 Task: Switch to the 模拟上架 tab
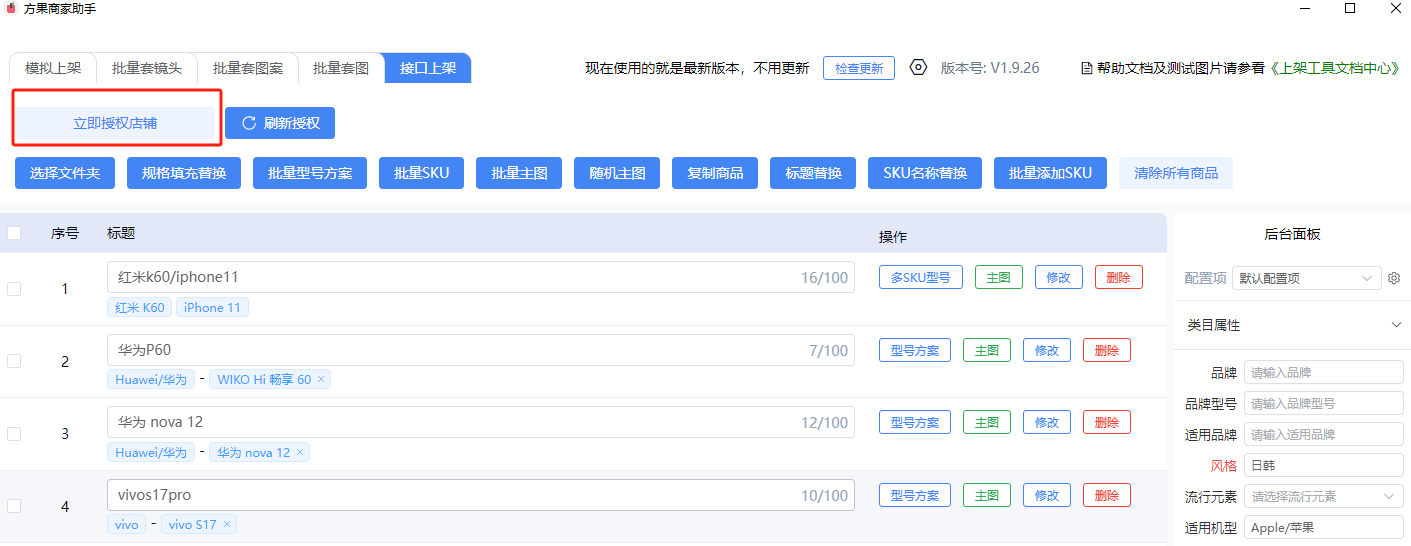pyautogui.click(x=53, y=68)
